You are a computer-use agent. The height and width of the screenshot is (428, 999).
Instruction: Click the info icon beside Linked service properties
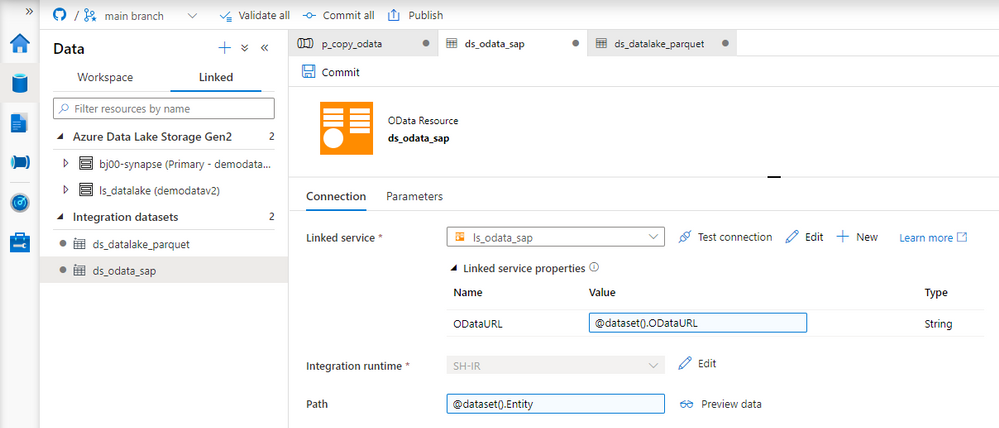594,268
